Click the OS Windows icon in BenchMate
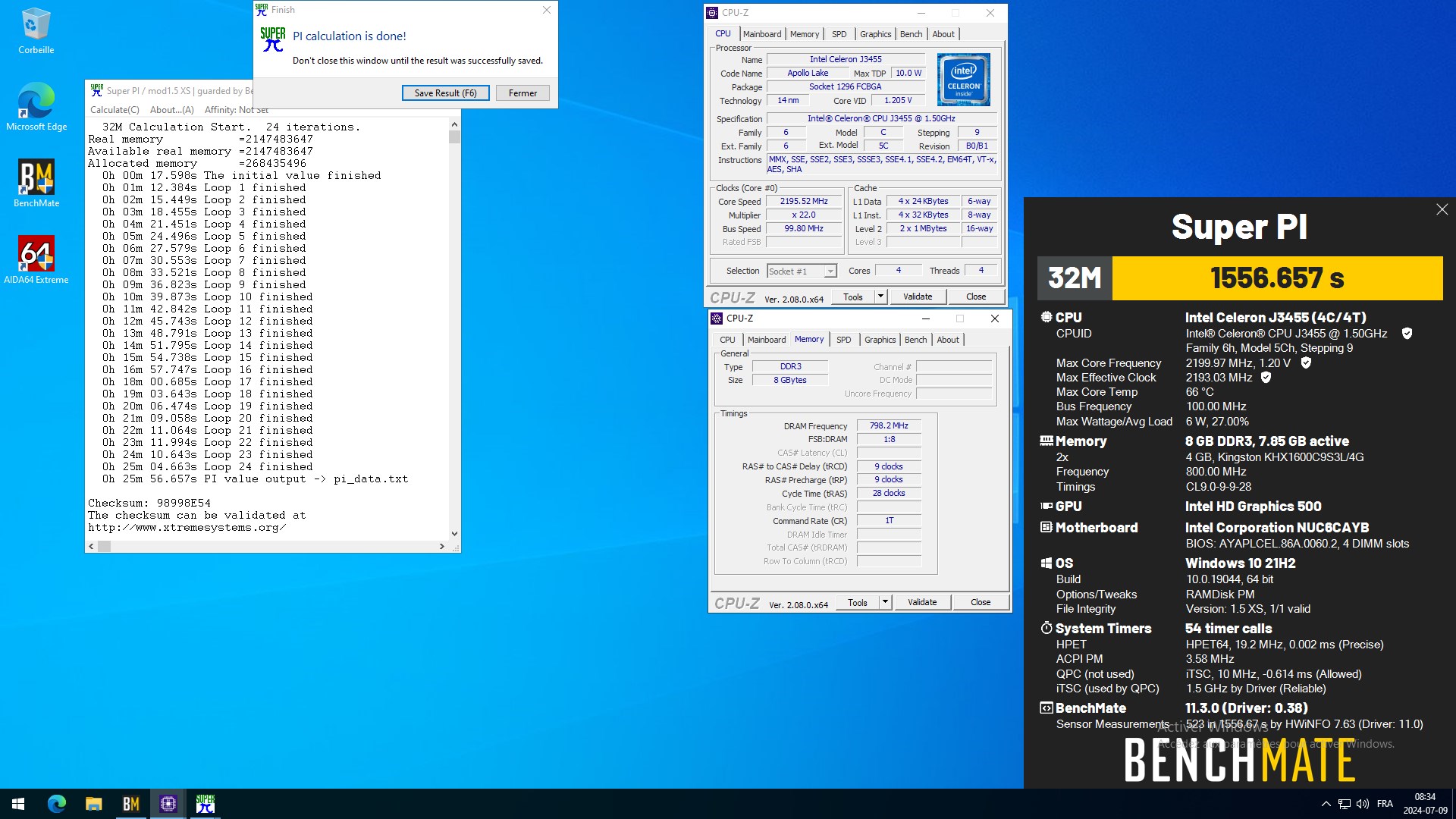1456x819 pixels. click(1046, 563)
